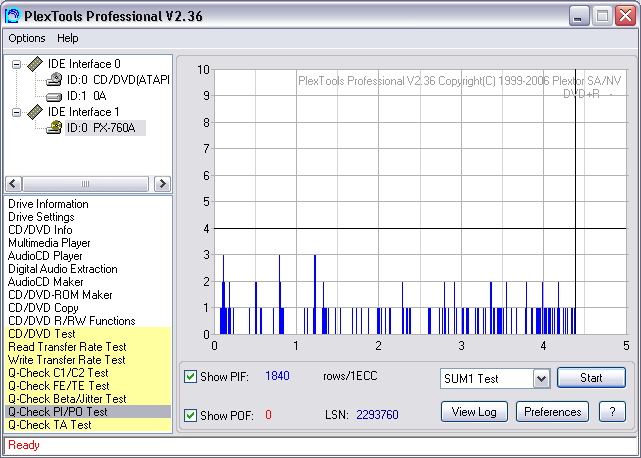Image resolution: width=641 pixels, height=458 pixels.
Task: Open Multimedia Player function
Action: 49,243
